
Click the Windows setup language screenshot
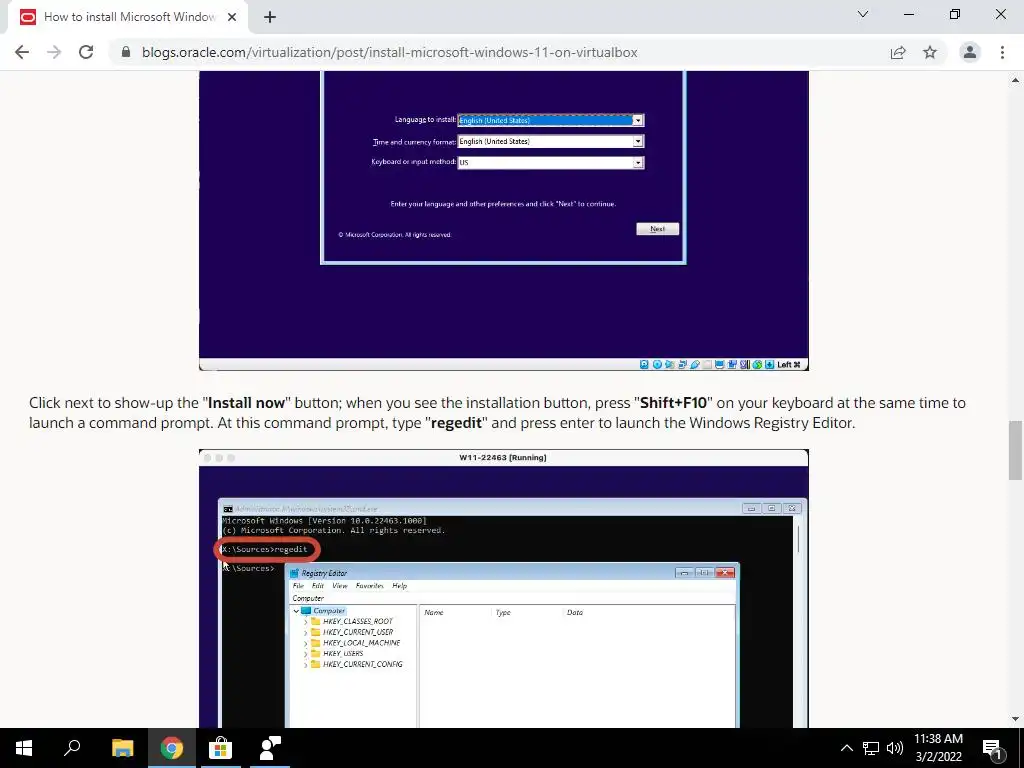(504, 221)
